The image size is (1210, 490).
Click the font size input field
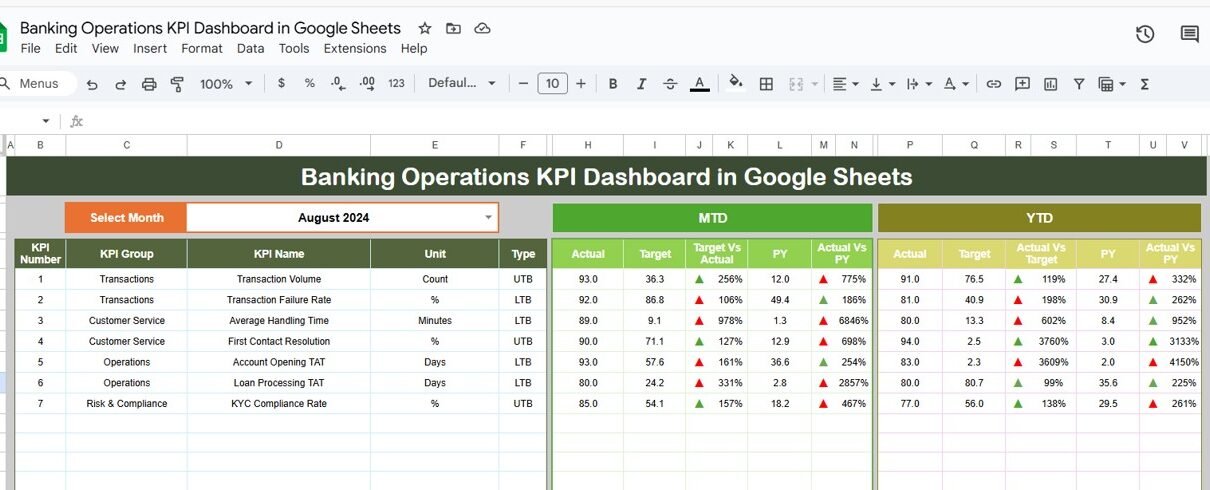pyautogui.click(x=552, y=84)
